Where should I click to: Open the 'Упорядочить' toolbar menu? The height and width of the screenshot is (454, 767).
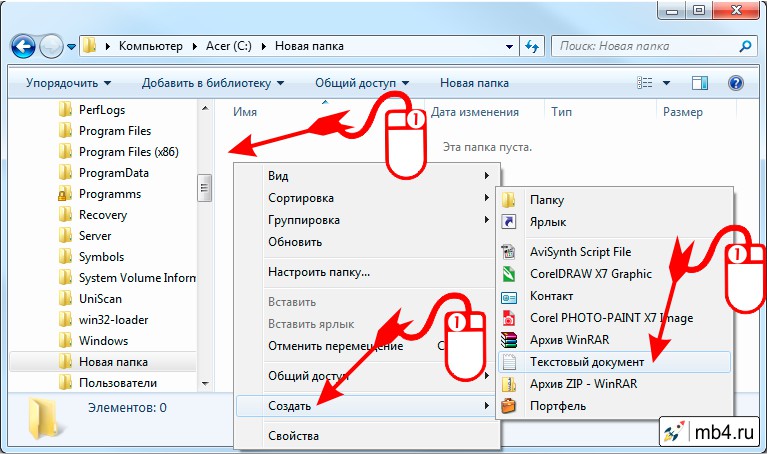tap(68, 83)
